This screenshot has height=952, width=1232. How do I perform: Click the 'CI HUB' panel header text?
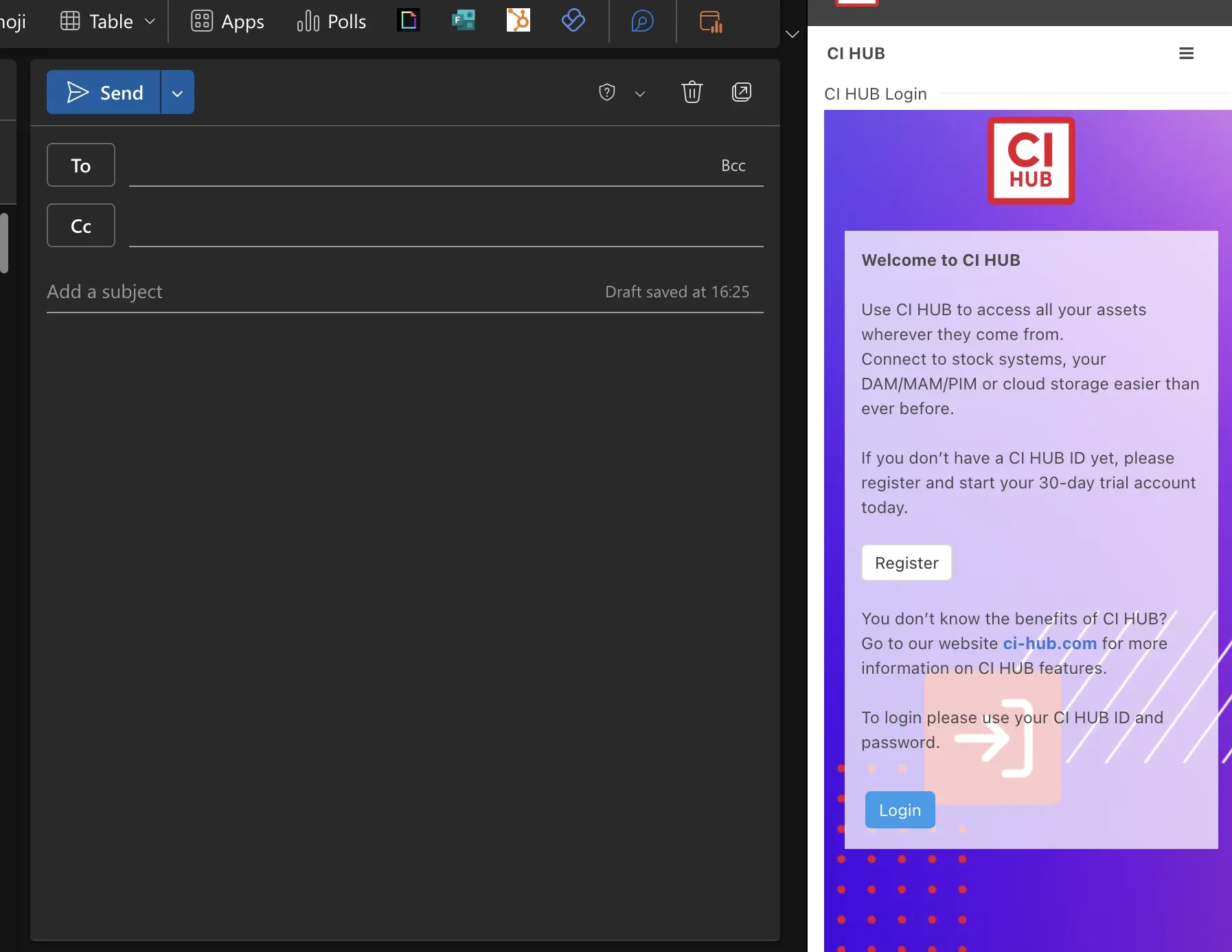856,54
